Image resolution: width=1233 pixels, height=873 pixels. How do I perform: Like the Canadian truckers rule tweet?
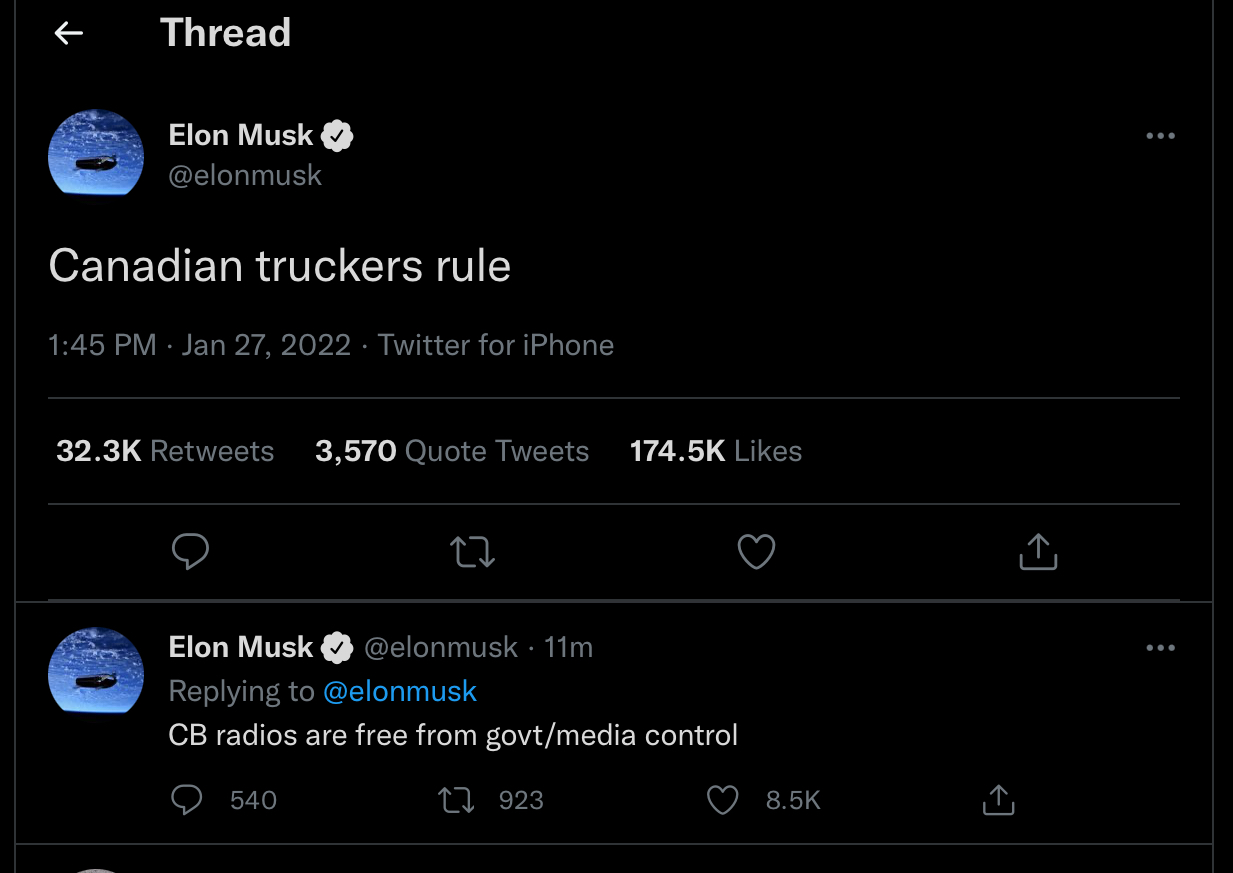click(756, 552)
